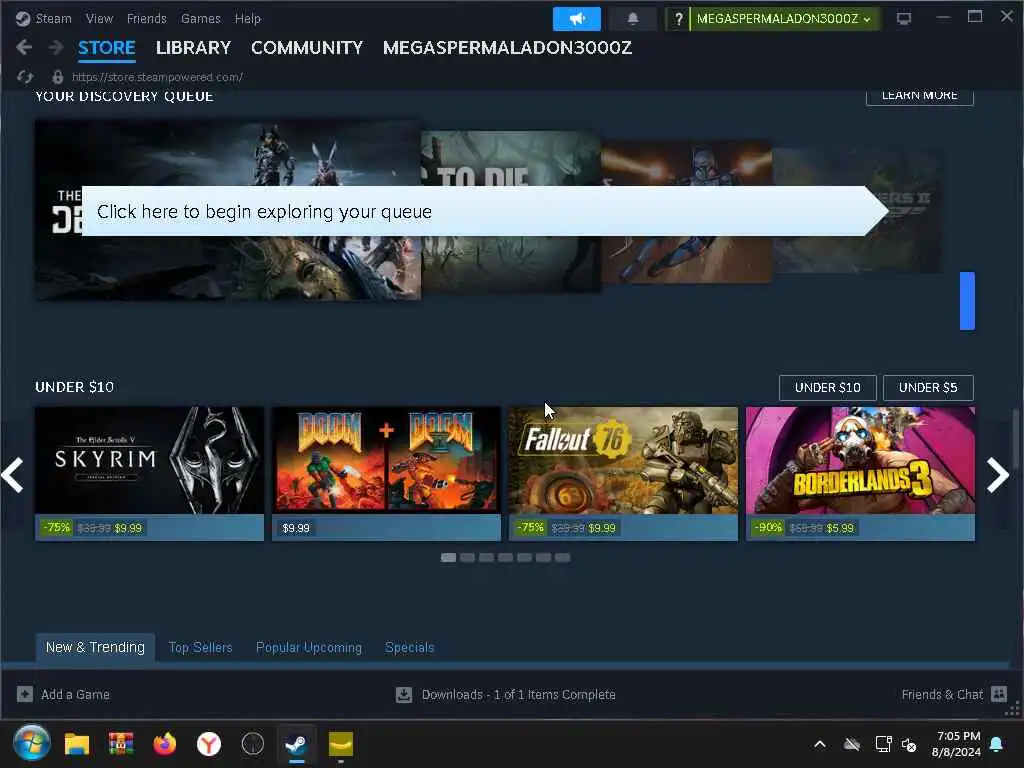Go back with the left arrow
Image resolution: width=1024 pixels, height=768 pixels.
pos(24,47)
